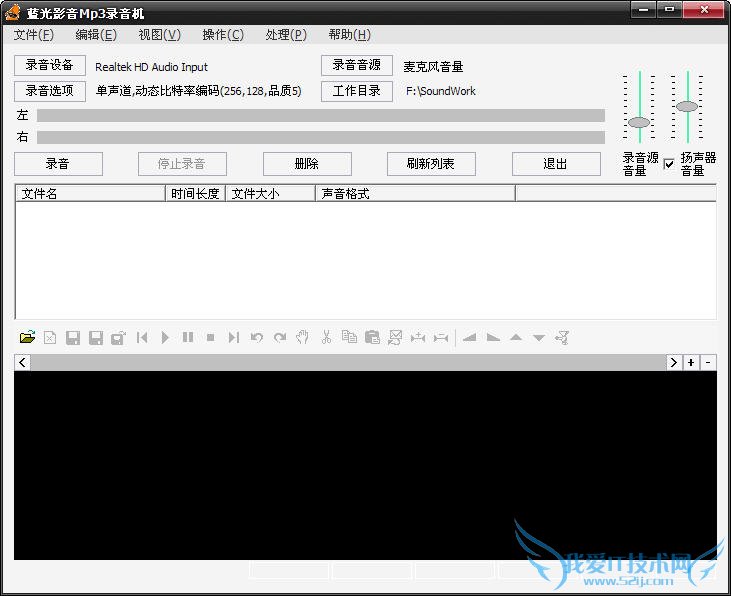Click the trim minus range icon

[x=441, y=337]
